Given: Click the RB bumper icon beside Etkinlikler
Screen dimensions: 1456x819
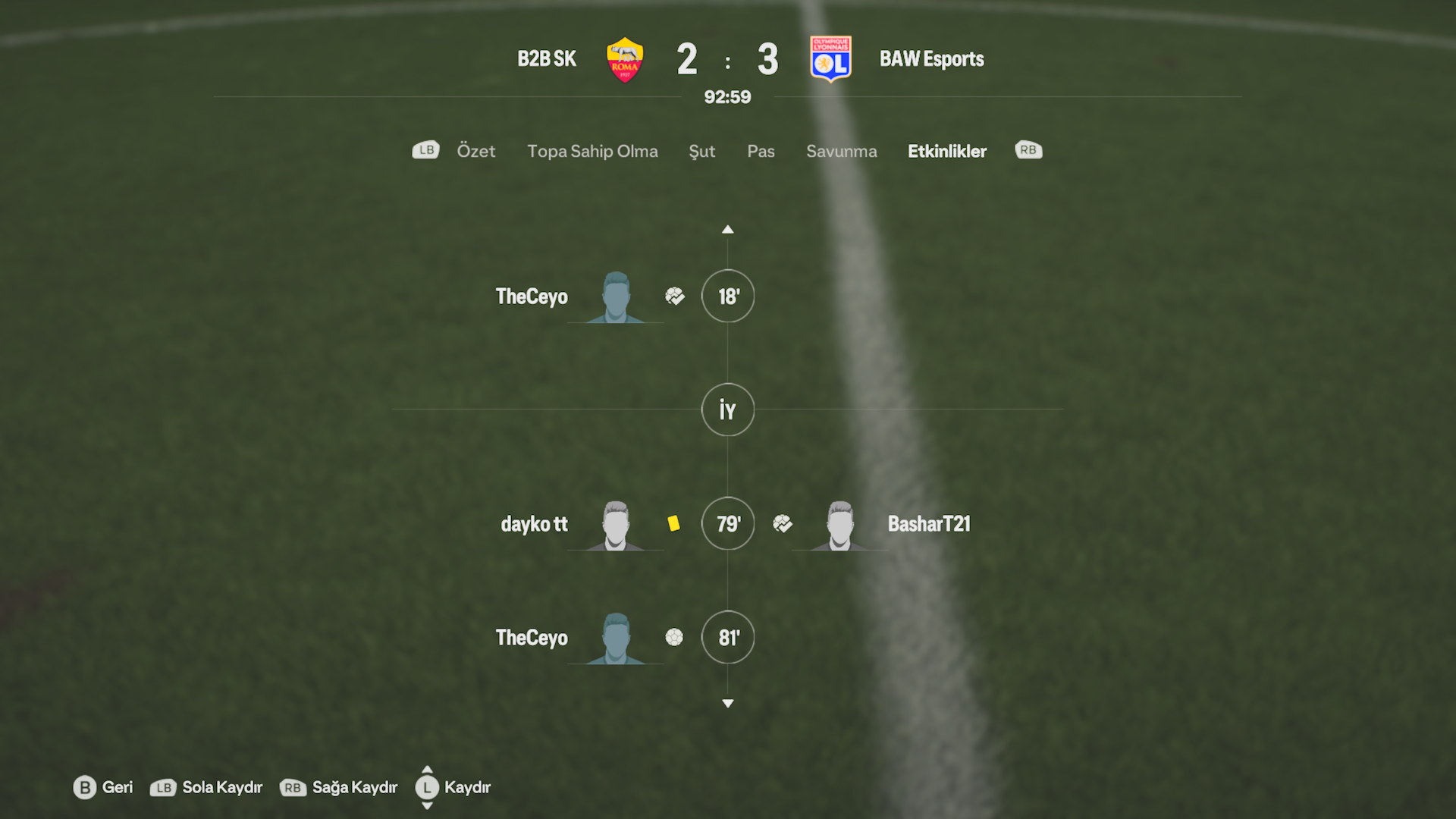Looking at the screenshot, I should [x=1028, y=150].
